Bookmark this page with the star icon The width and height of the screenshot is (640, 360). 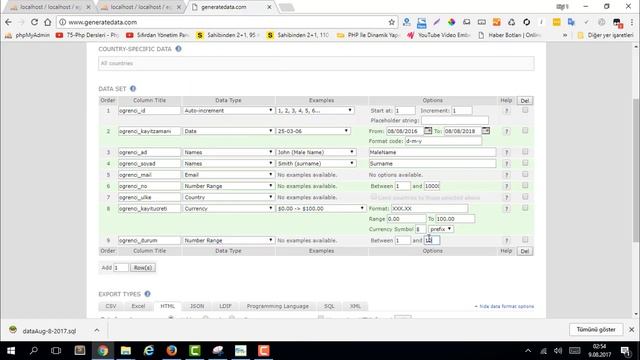click(391, 22)
